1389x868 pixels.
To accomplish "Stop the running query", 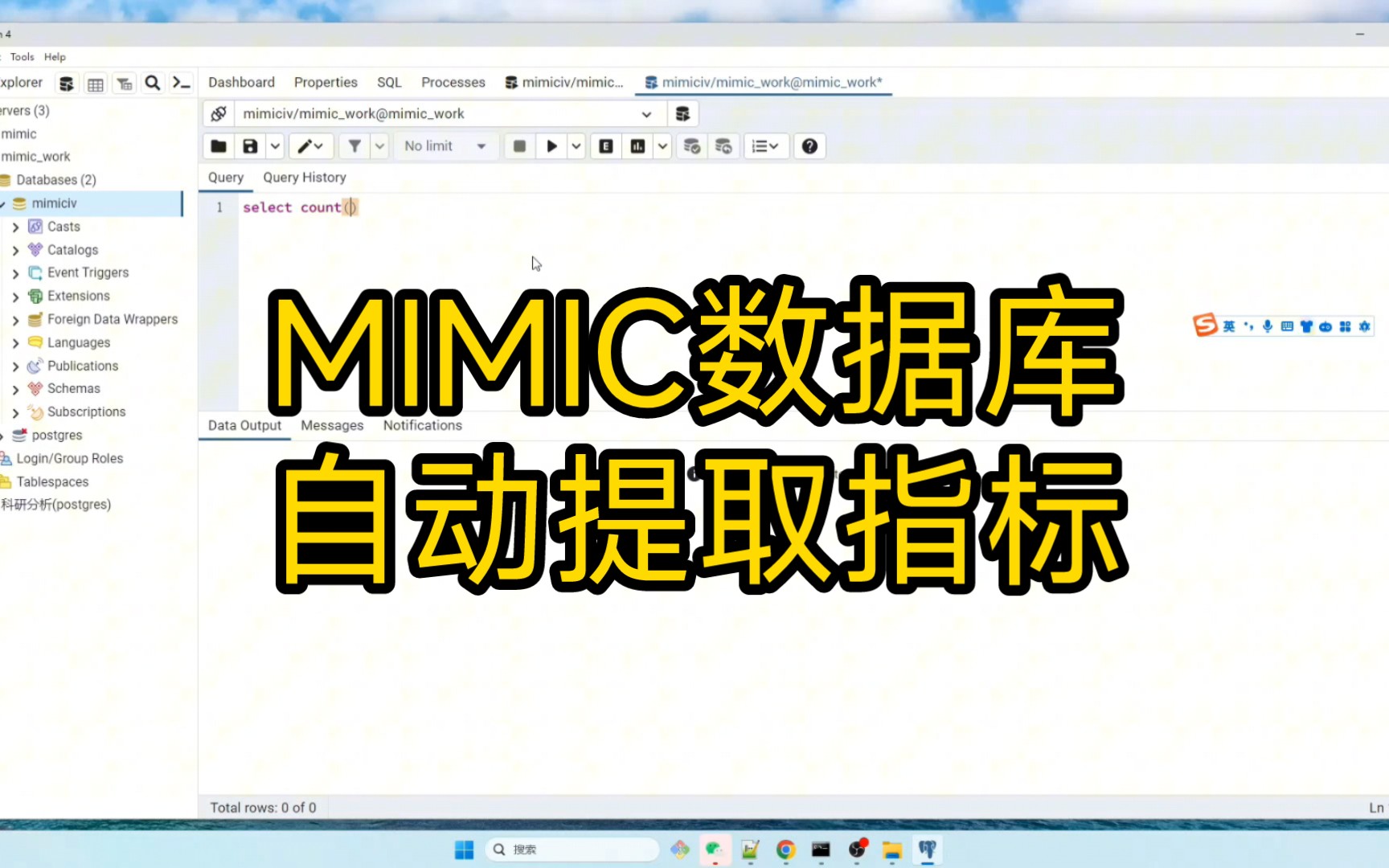I will pos(520,146).
